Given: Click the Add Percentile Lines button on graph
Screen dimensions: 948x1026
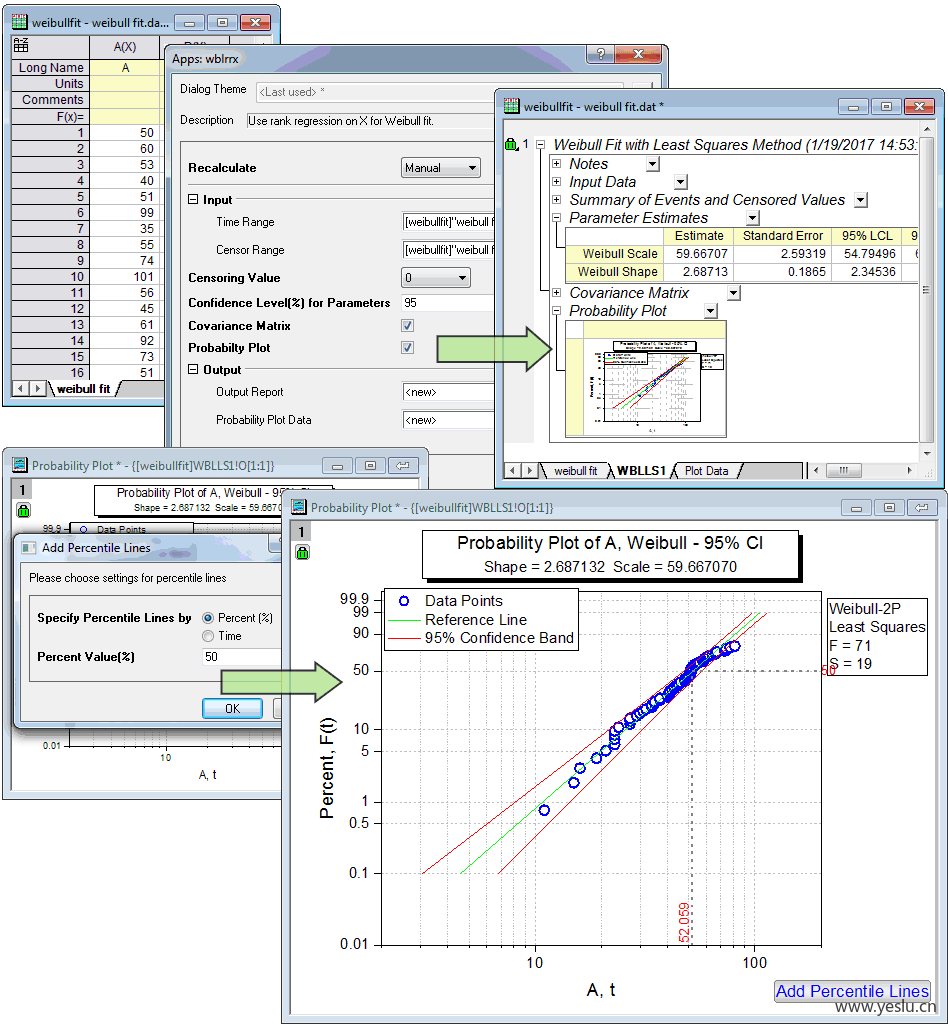Looking at the screenshot, I should click(x=852, y=991).
